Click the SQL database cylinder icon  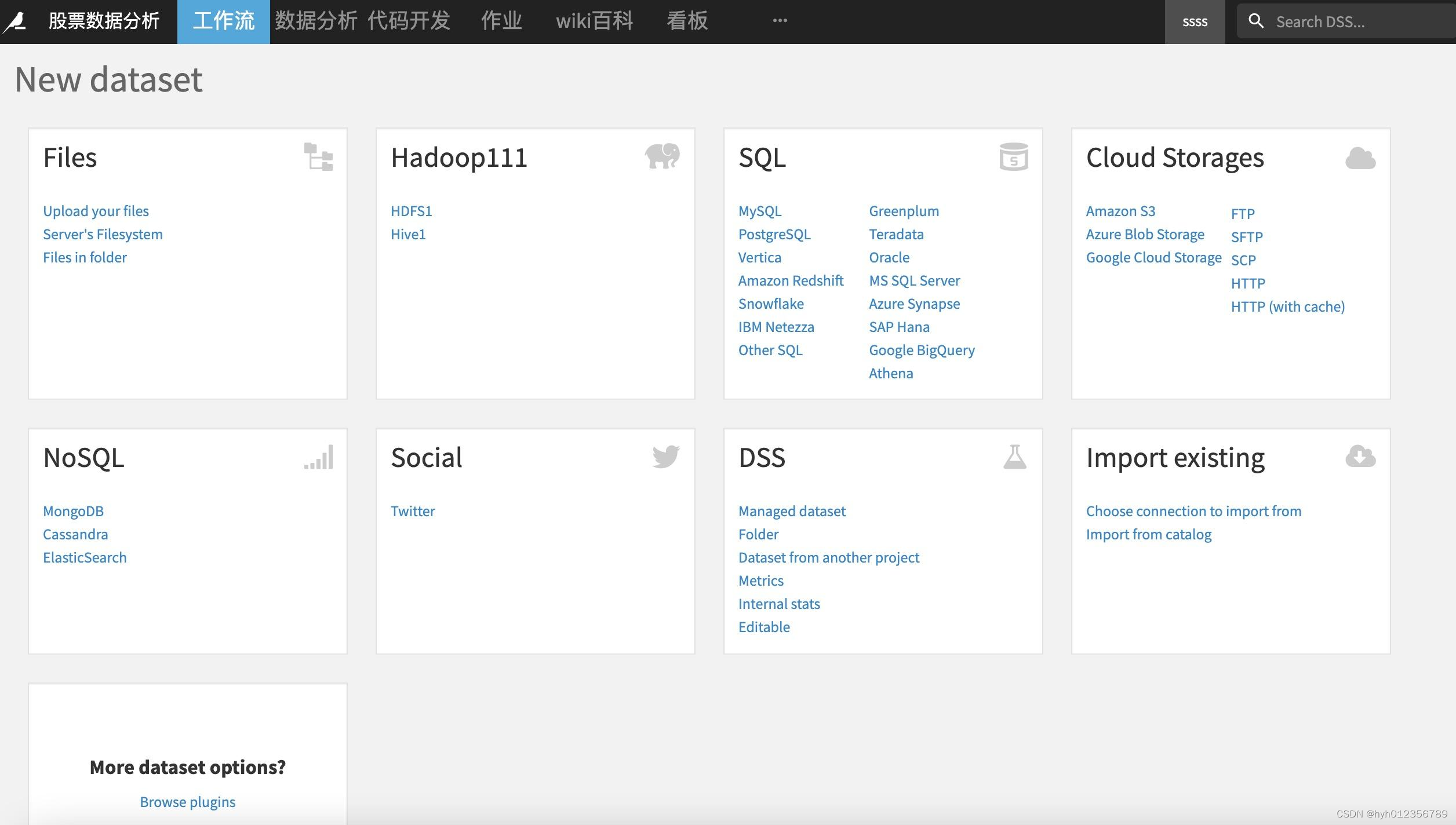(x=1013, y=156)
